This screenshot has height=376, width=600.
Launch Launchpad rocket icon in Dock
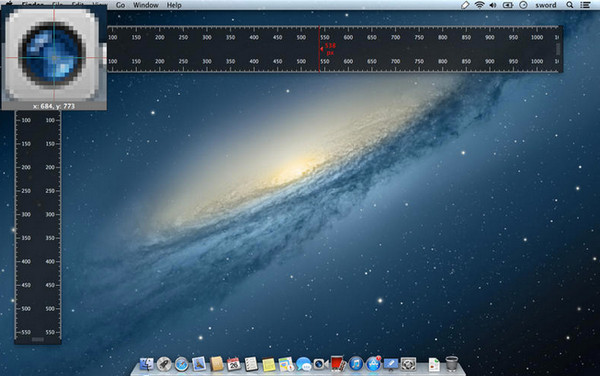164,364
